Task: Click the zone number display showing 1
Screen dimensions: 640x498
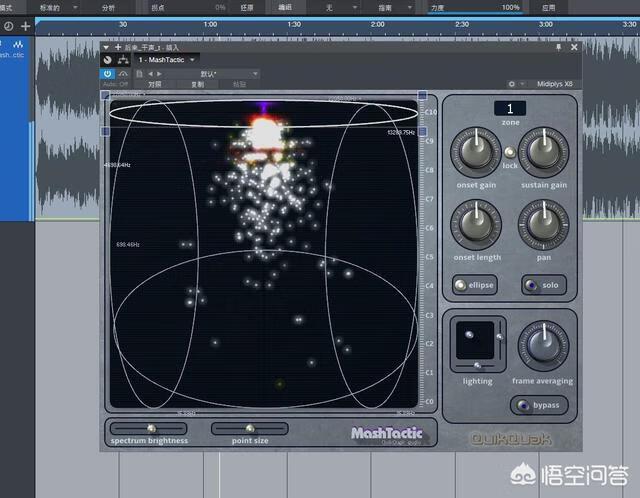Action: [510, 109]
